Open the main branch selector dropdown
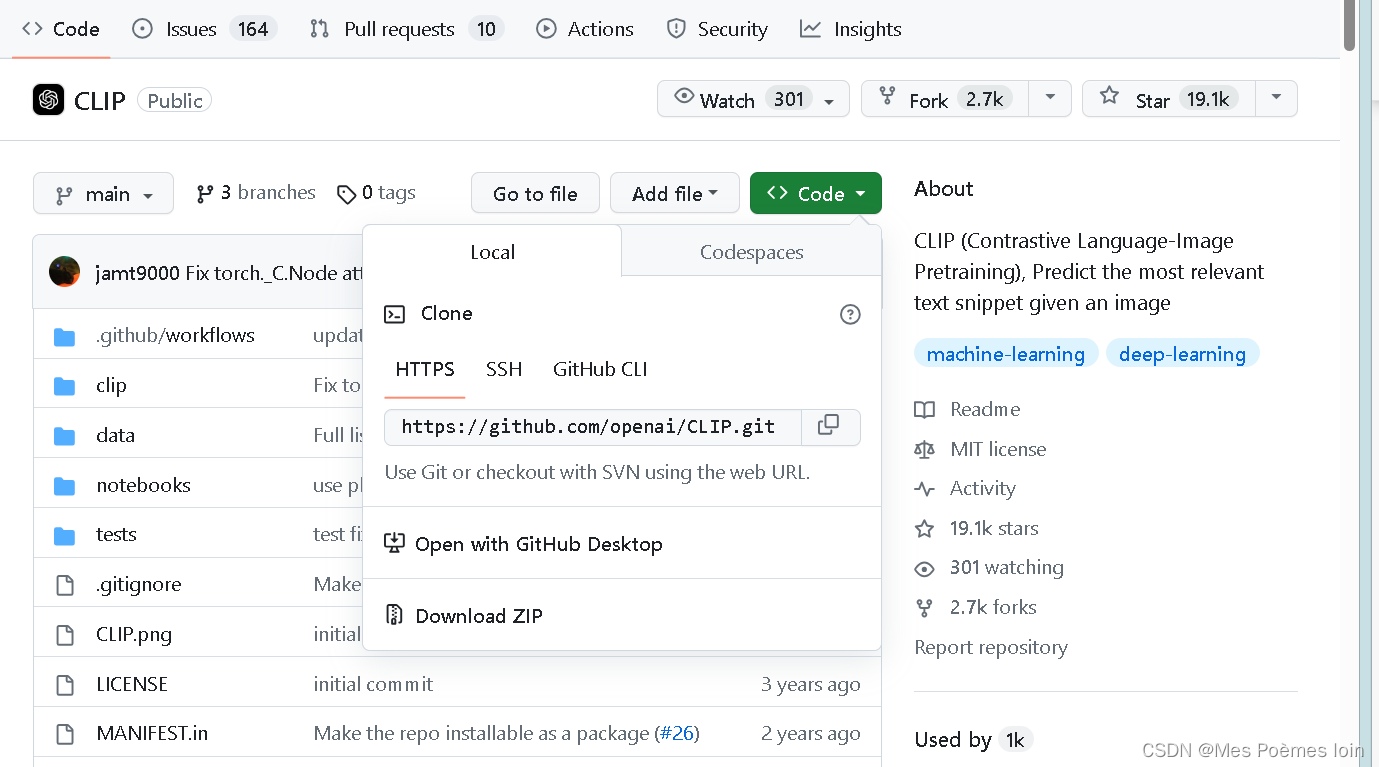Screen dimensions: 1379x767 point(103,193)
